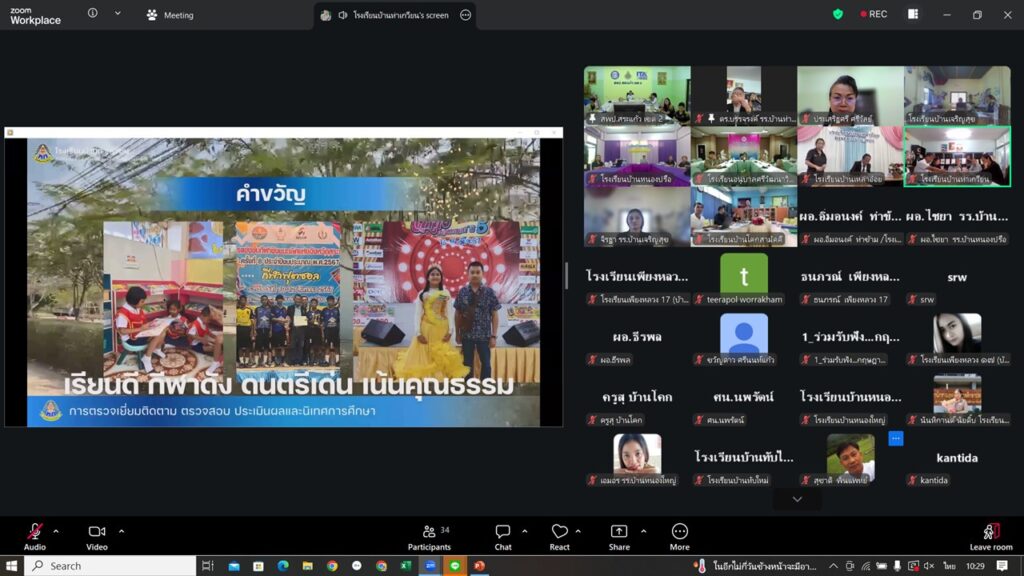This screenshot has width=1024, height=576.
Task: Open the meeting info icon
Action: tap(92, 14)
